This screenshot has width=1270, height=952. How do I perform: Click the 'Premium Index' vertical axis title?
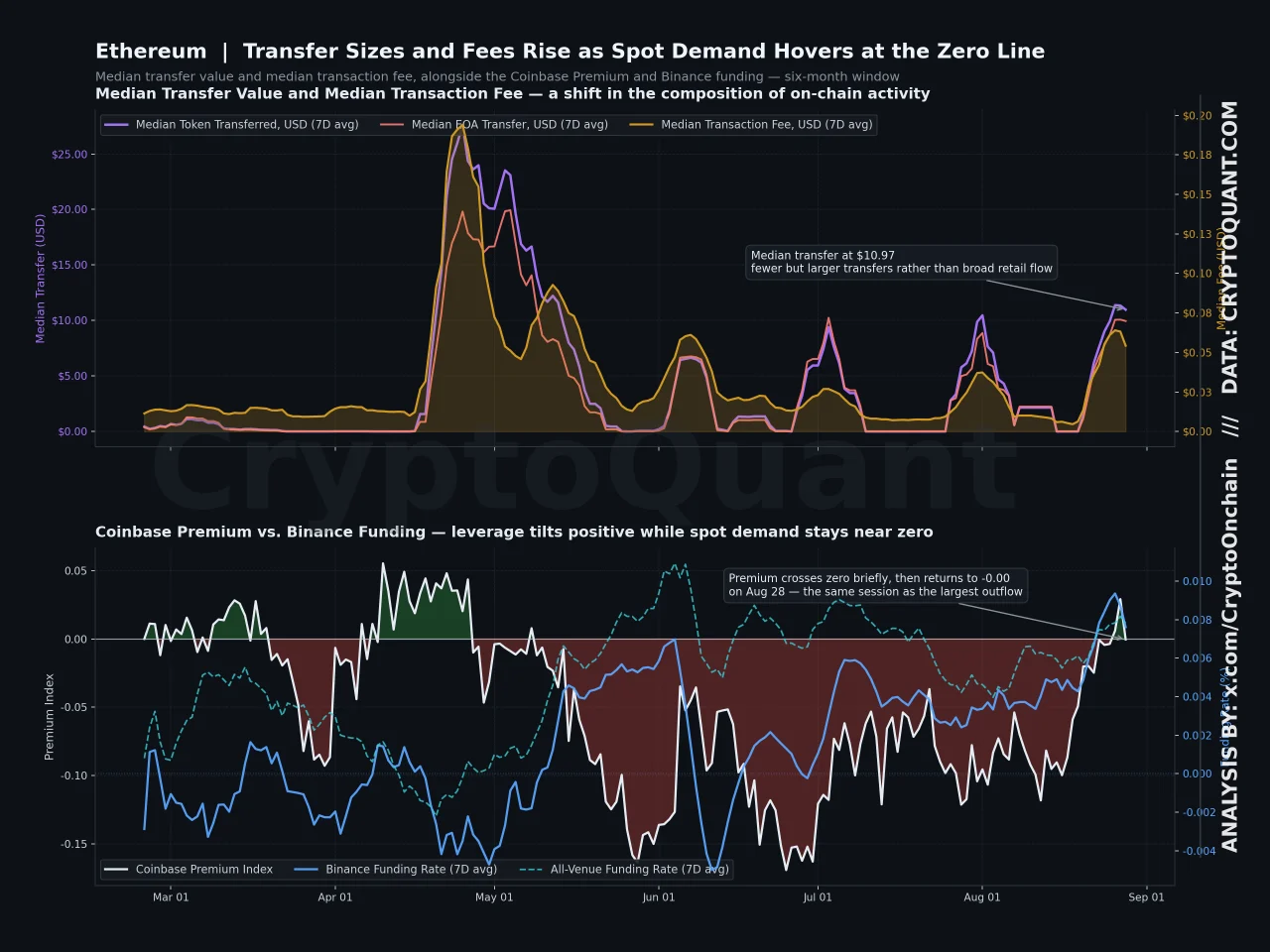click(49, 717)
